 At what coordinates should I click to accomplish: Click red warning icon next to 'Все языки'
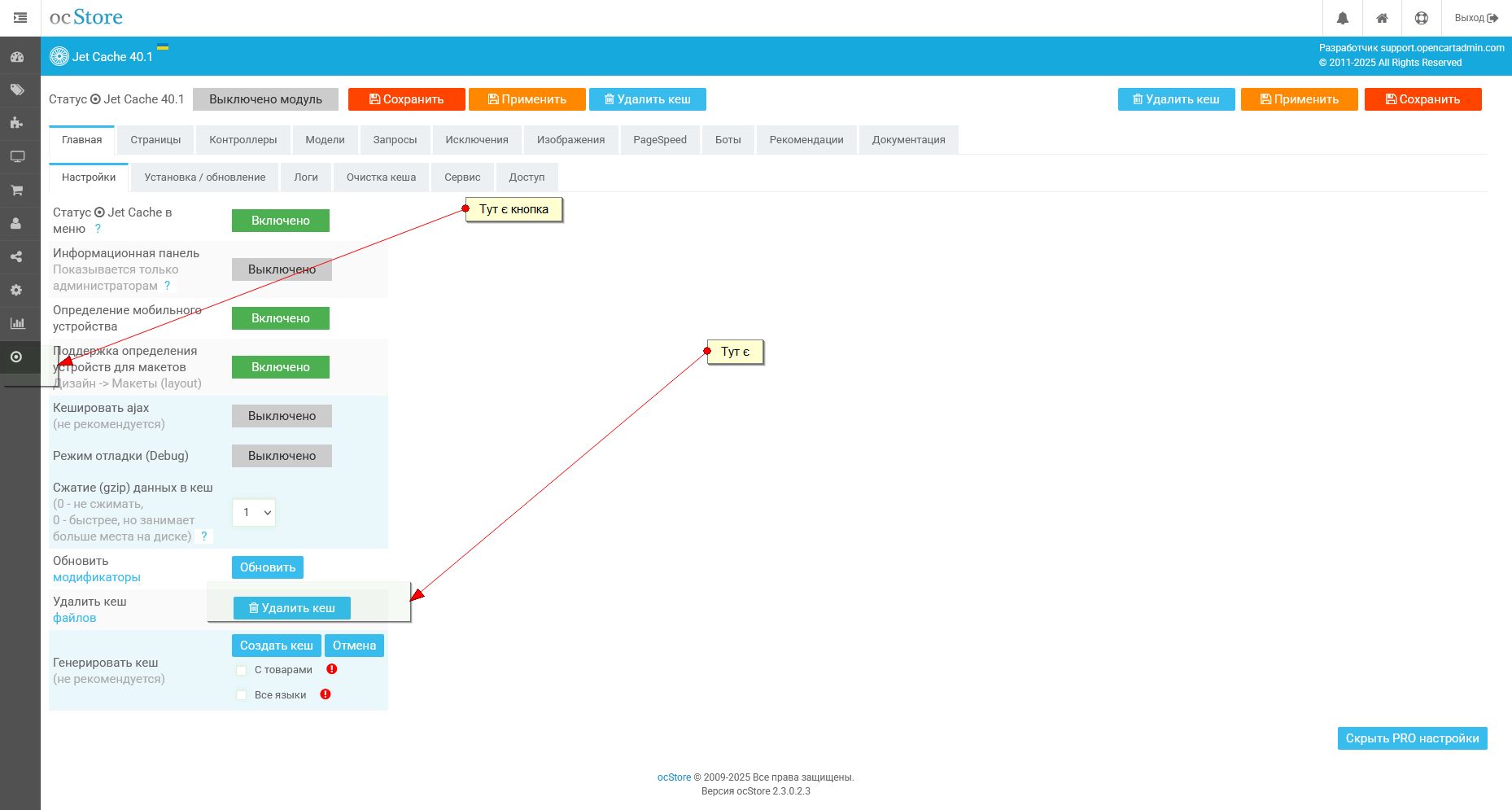pyautogui.click(x=326, y=694)
